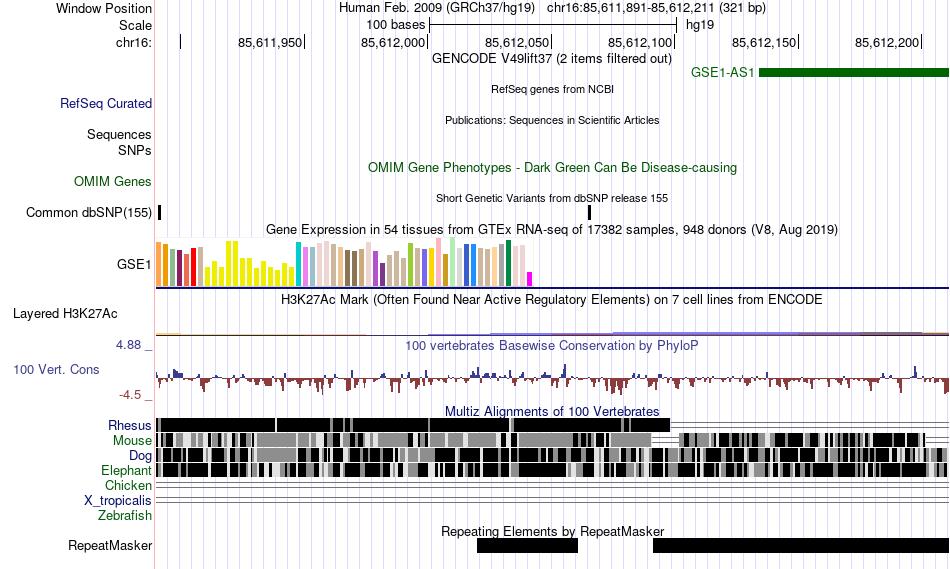Open the RefSeq Curated track label
This screenshot has height=569, width=950.
(105, 104)
